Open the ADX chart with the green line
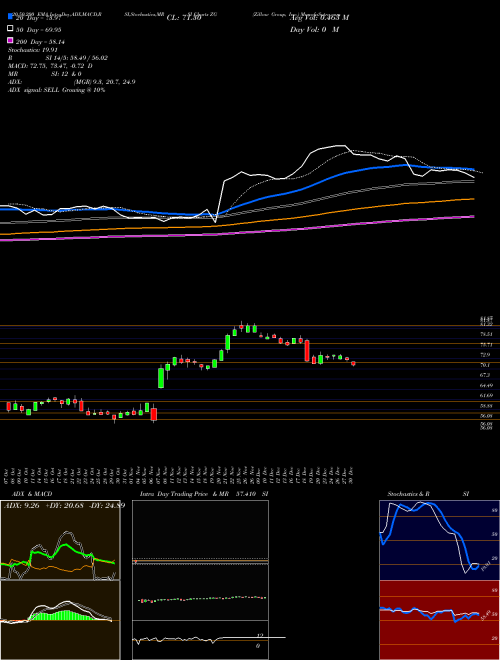 (x=60, y=540)
